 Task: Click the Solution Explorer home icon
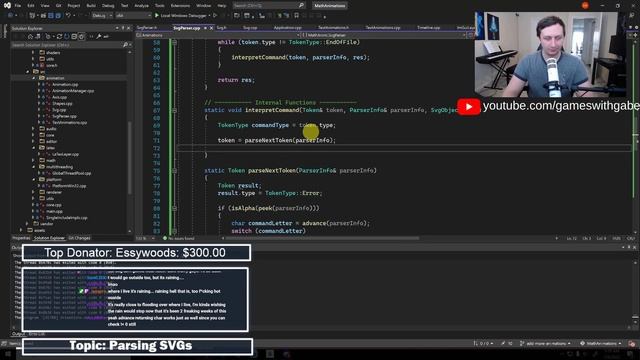coord(31,36)
